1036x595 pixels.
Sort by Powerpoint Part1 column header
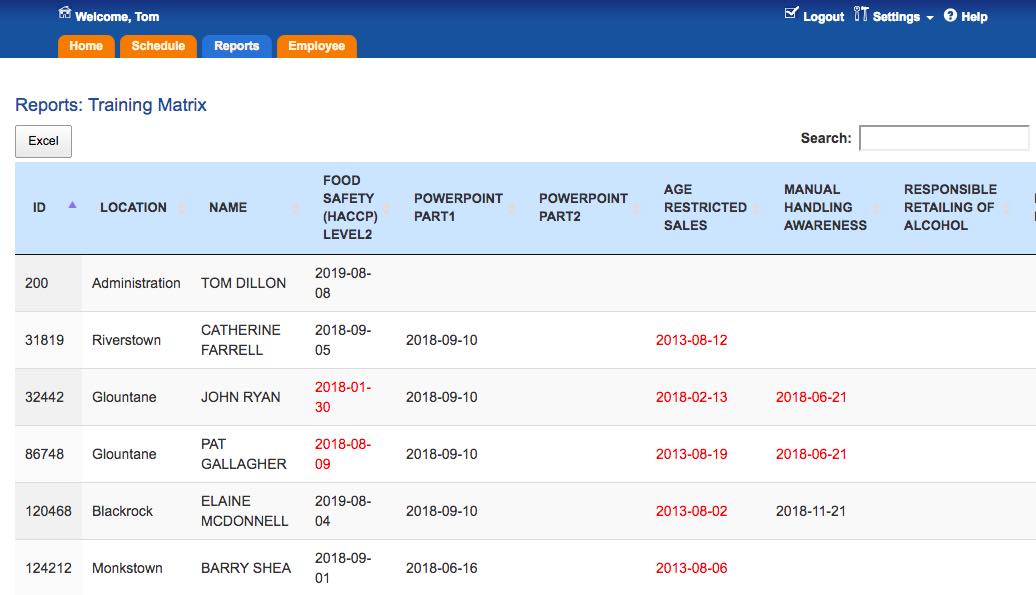[458, 207]
